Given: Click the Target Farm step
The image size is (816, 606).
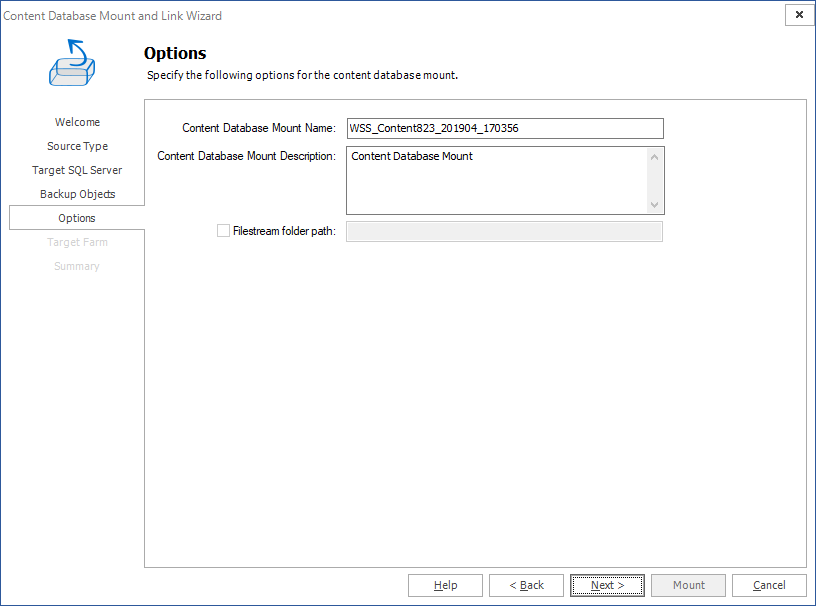Looking at the screenshot, I should point(77,242).
